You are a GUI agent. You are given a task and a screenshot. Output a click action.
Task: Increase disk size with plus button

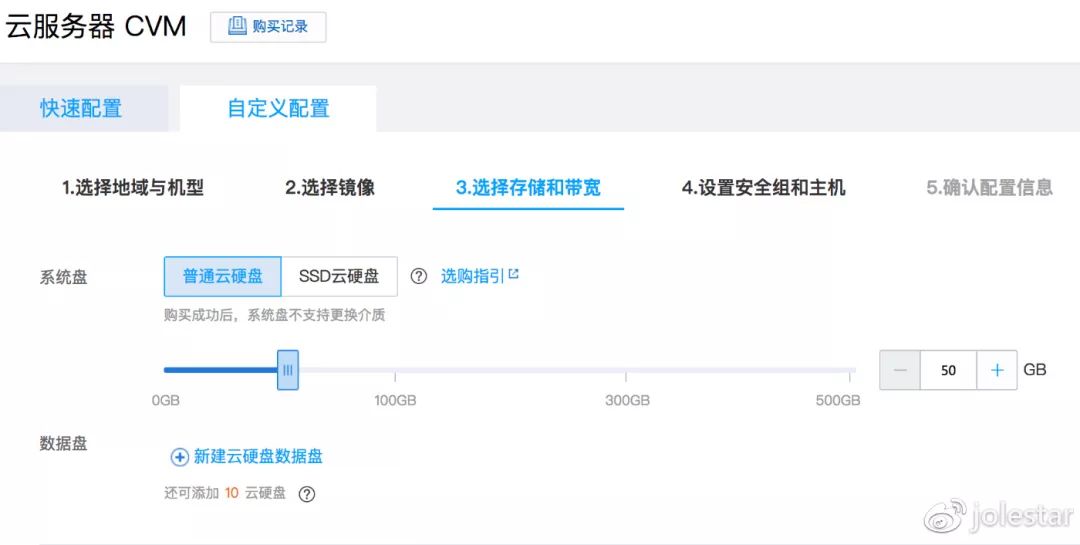[997, 370]
